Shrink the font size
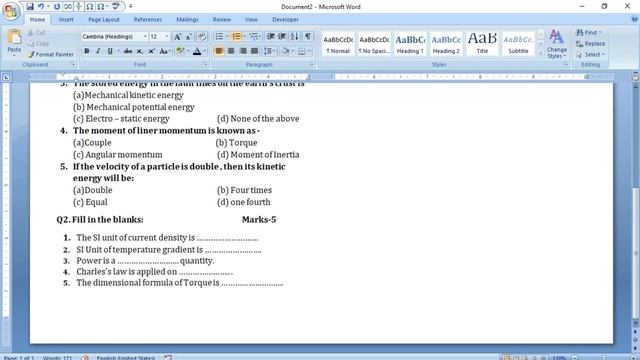Viewport: 640px width, 360px height. click(x=189, y=37)
